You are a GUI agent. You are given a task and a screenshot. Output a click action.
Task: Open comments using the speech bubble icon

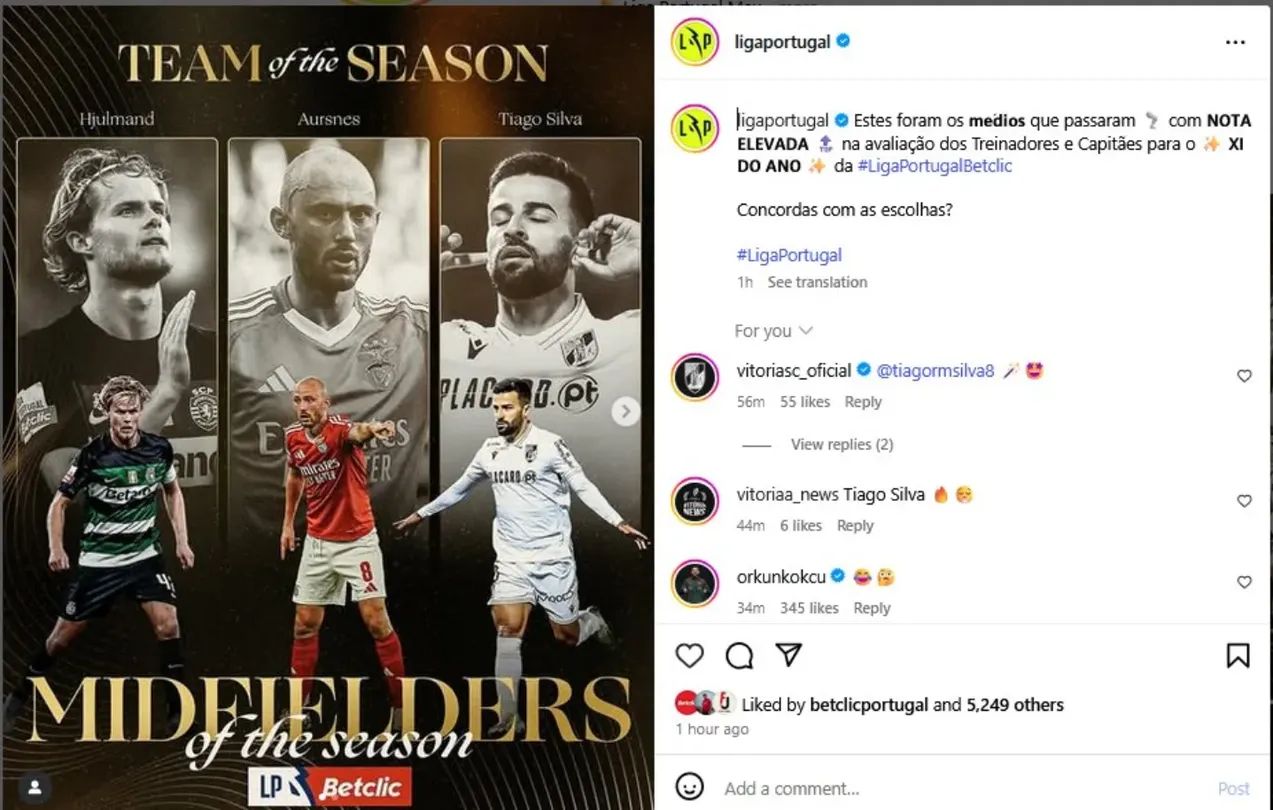739,655
